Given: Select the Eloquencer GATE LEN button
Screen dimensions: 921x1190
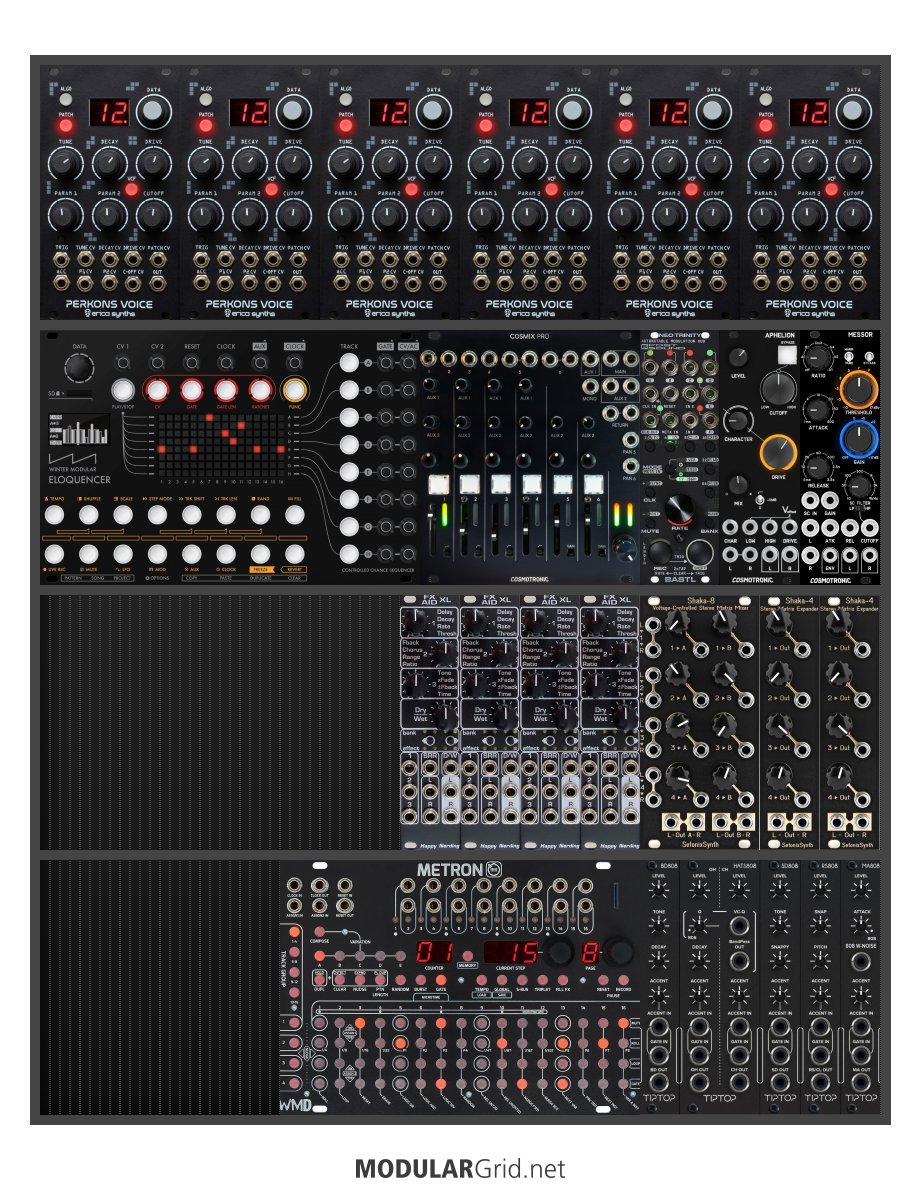Looking at the screenshot, I should (x=225, y=390).
